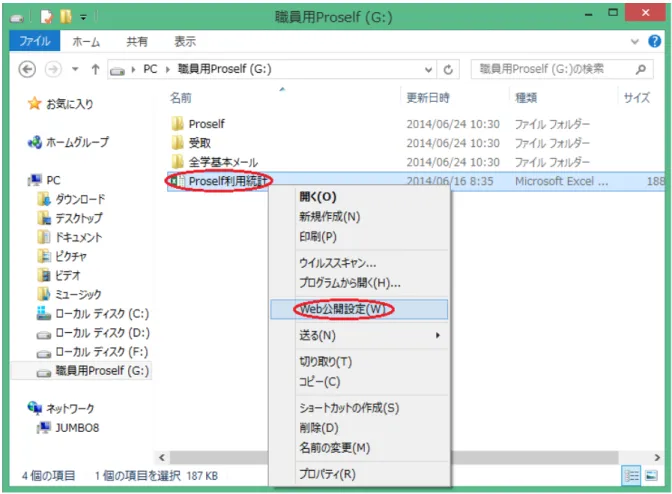Screen dimensions: 672x494
Task: Click the search magnifier icon
Action: [641, 69]
